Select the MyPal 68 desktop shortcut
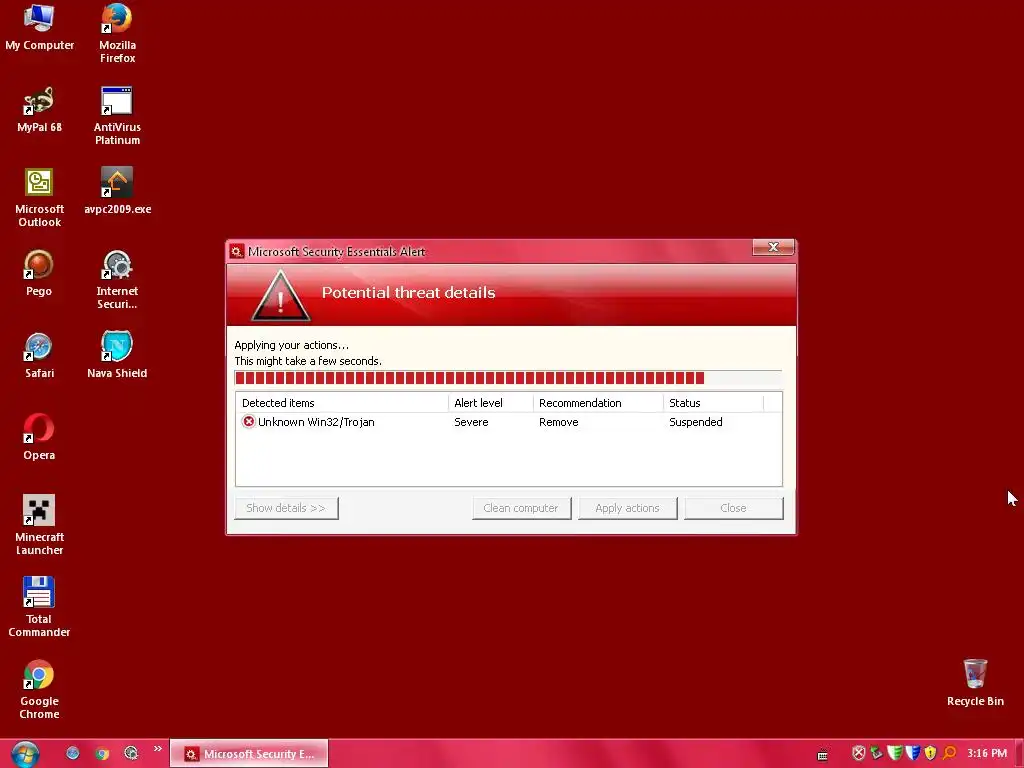 [39, 109]
